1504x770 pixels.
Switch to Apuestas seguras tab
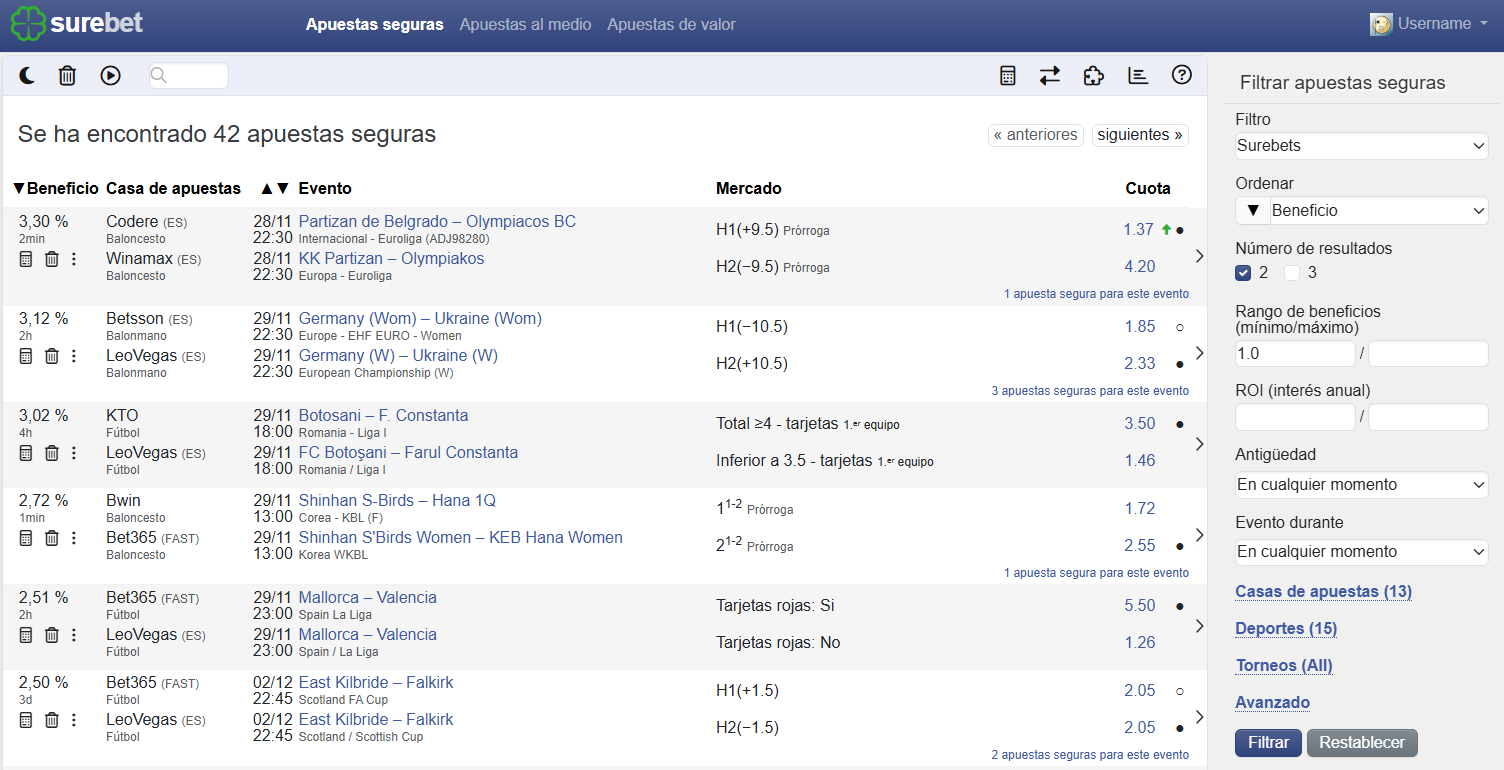pyautogui.click(x=375, y=24)
